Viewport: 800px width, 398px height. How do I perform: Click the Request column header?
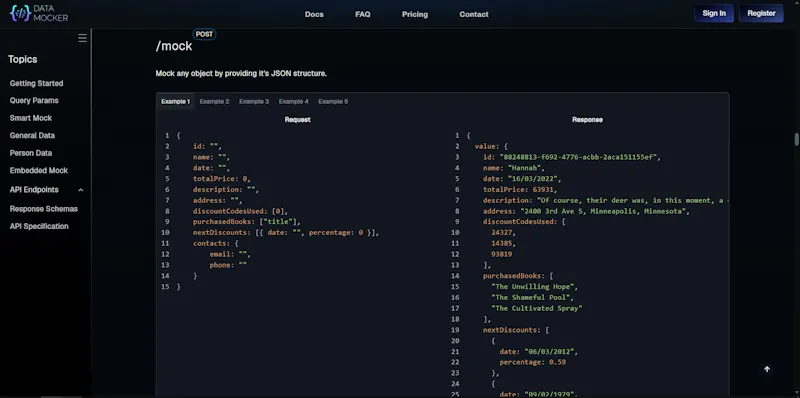pos(297,120)
